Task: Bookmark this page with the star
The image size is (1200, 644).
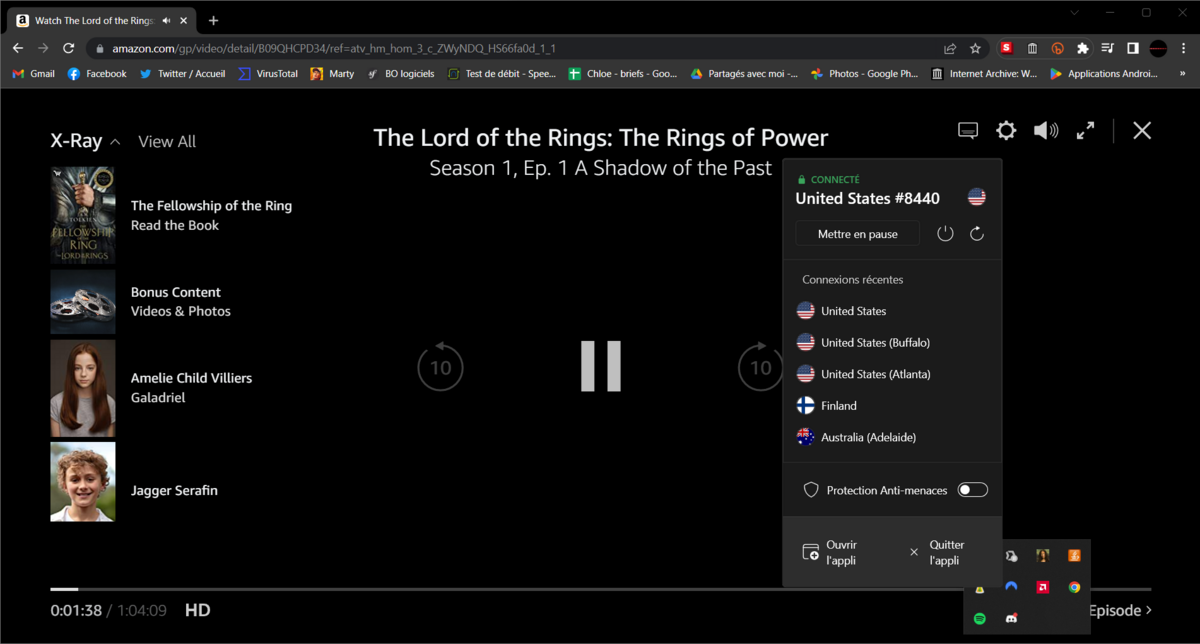Action: (975, 48)
